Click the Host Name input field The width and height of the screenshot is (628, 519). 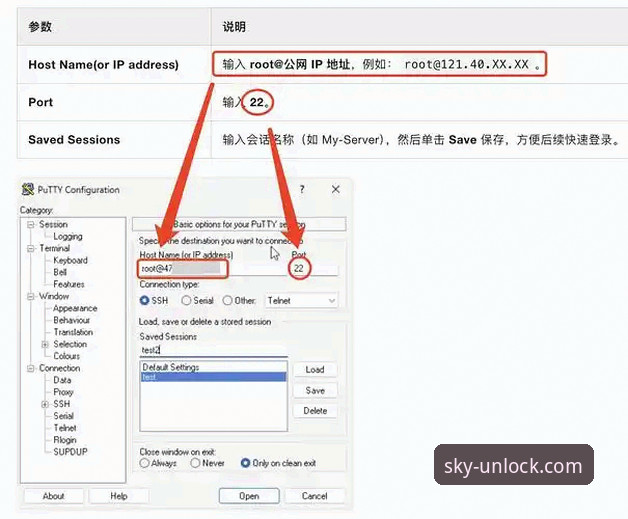coord(213,268)
